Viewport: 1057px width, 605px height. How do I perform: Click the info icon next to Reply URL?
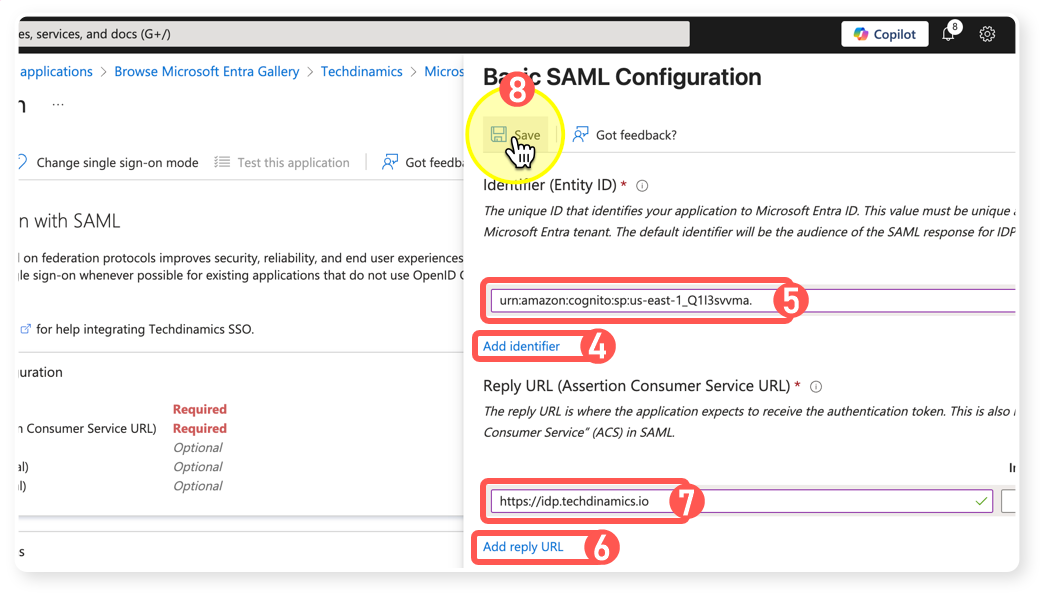pyautogui.click(x=816, y=386)
